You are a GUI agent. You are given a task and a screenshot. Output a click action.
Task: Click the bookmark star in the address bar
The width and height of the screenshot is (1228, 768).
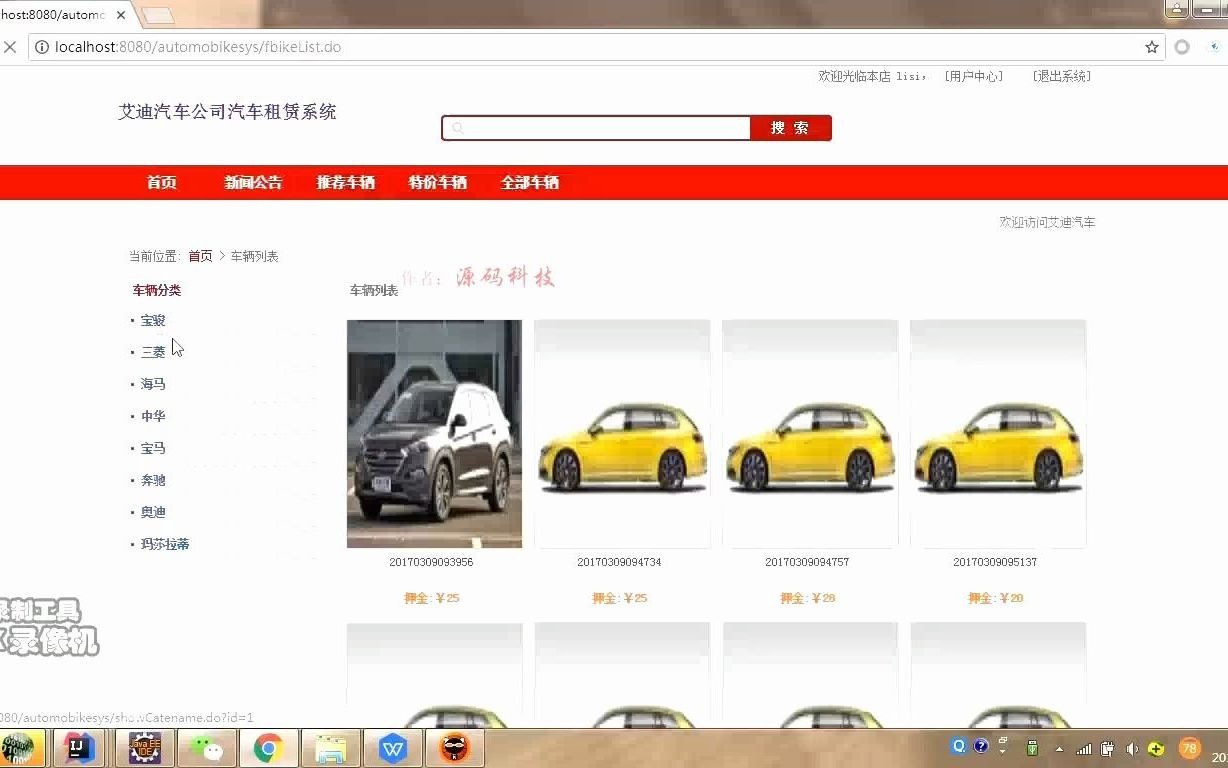click(x=1152, y=46)
